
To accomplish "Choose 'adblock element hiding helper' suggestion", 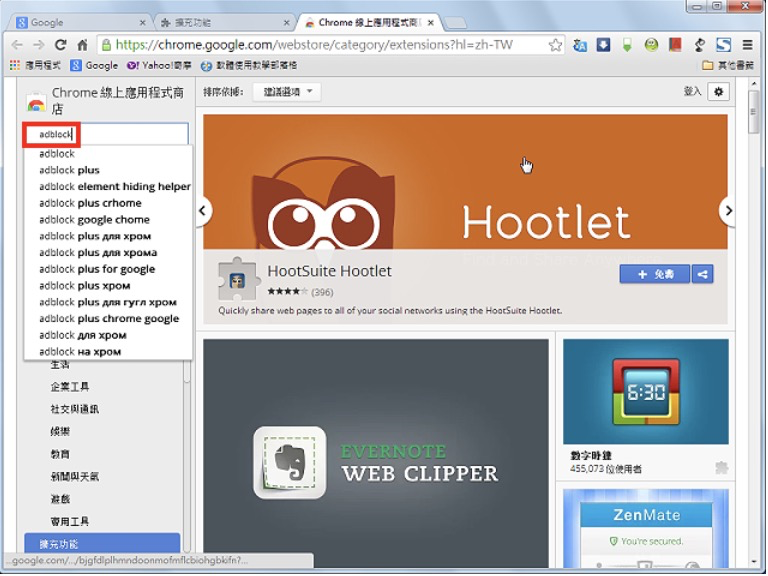I will 108,187.
